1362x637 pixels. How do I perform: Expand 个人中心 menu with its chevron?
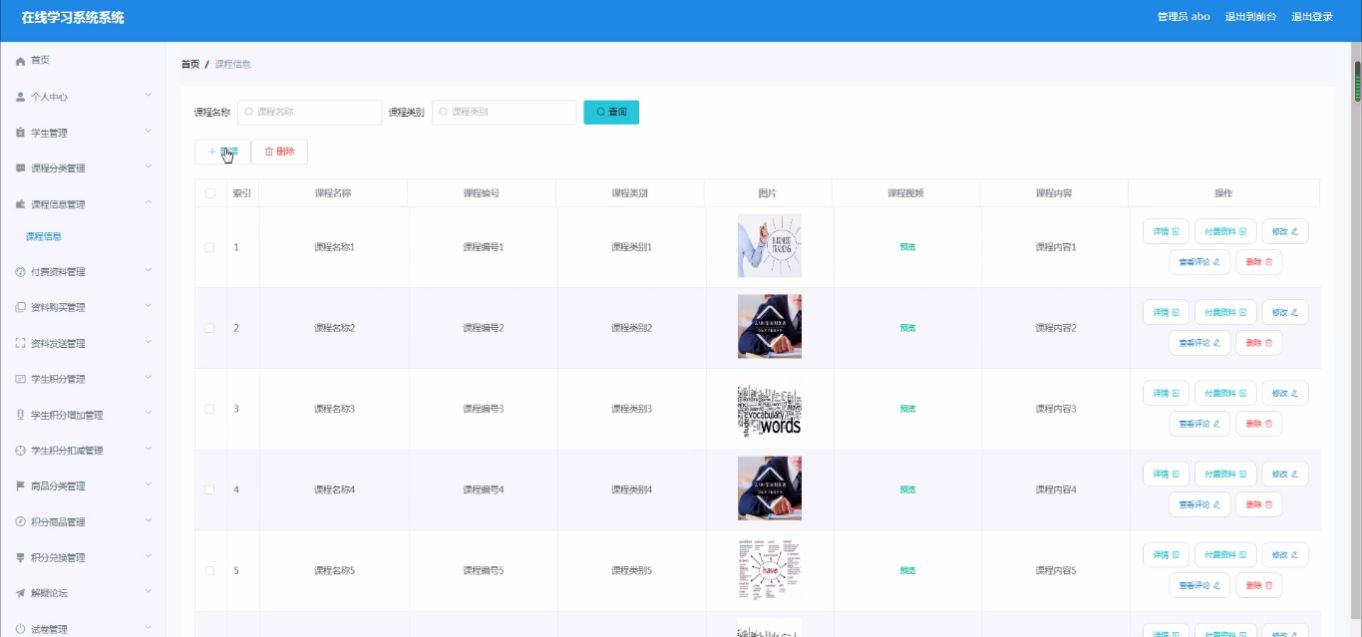(x=148, y=96)
